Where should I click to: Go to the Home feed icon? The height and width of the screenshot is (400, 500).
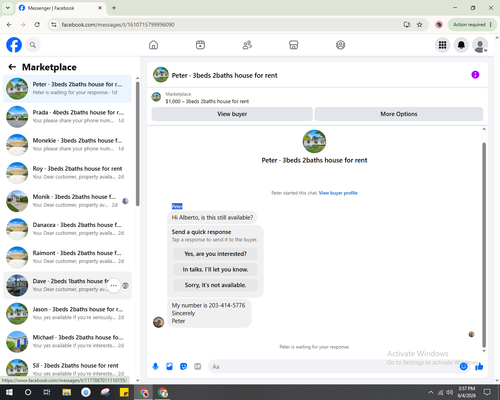[x=153, y=45]
